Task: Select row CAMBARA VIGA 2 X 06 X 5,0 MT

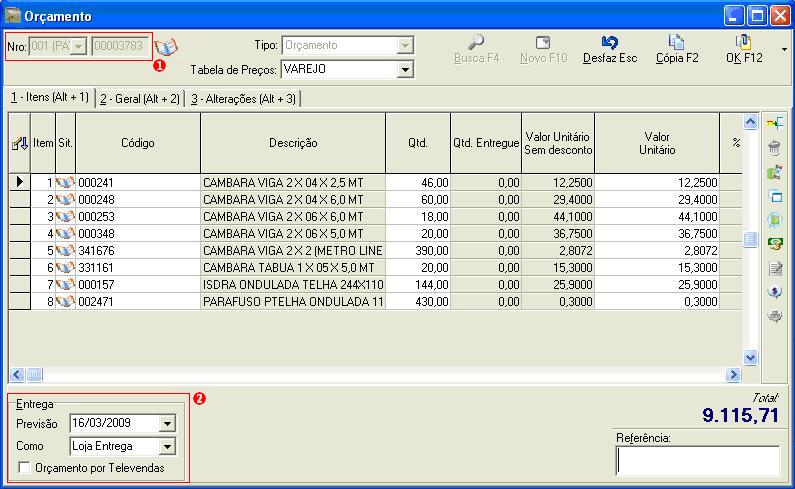Action: coord(293,233)
